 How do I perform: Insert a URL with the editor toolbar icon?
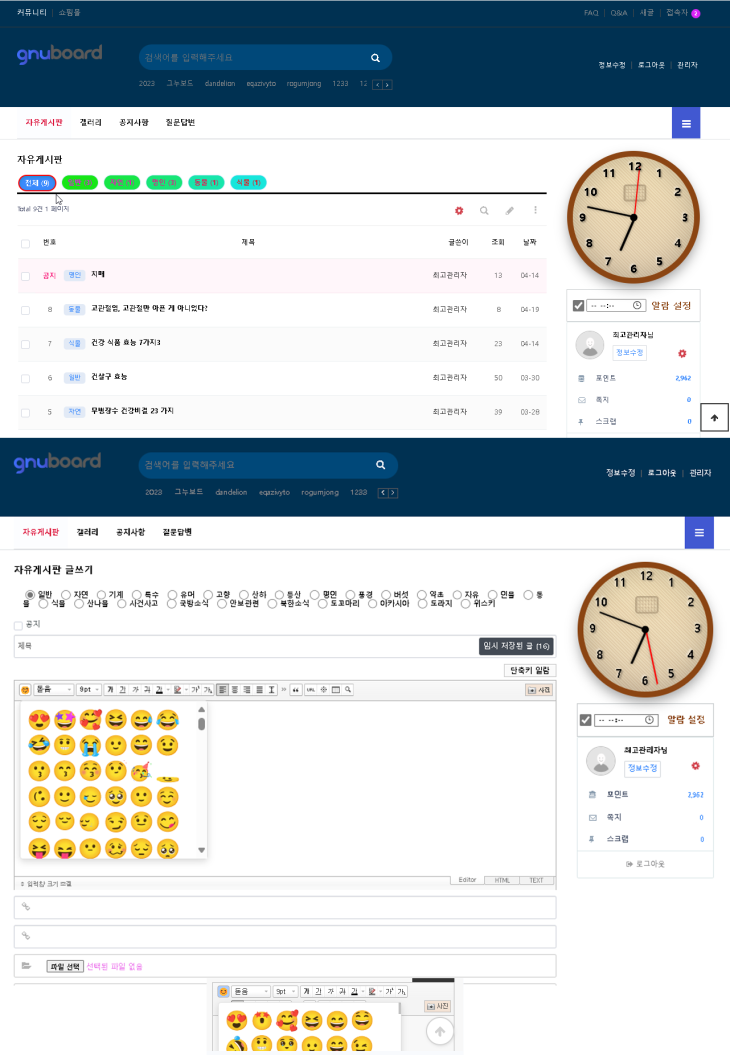(311, 690)
